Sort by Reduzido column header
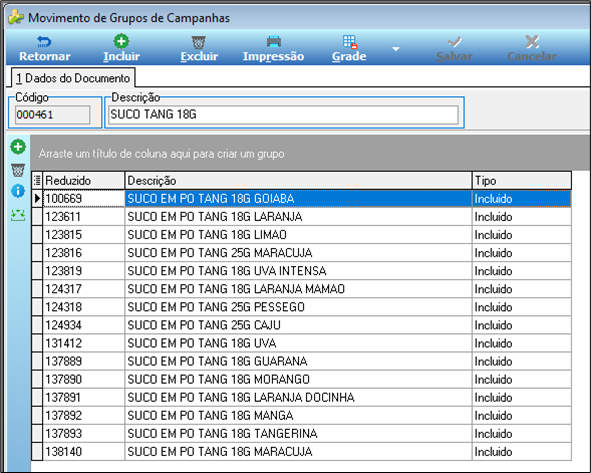This screenshot has width=591, height=473. point(84,181)
